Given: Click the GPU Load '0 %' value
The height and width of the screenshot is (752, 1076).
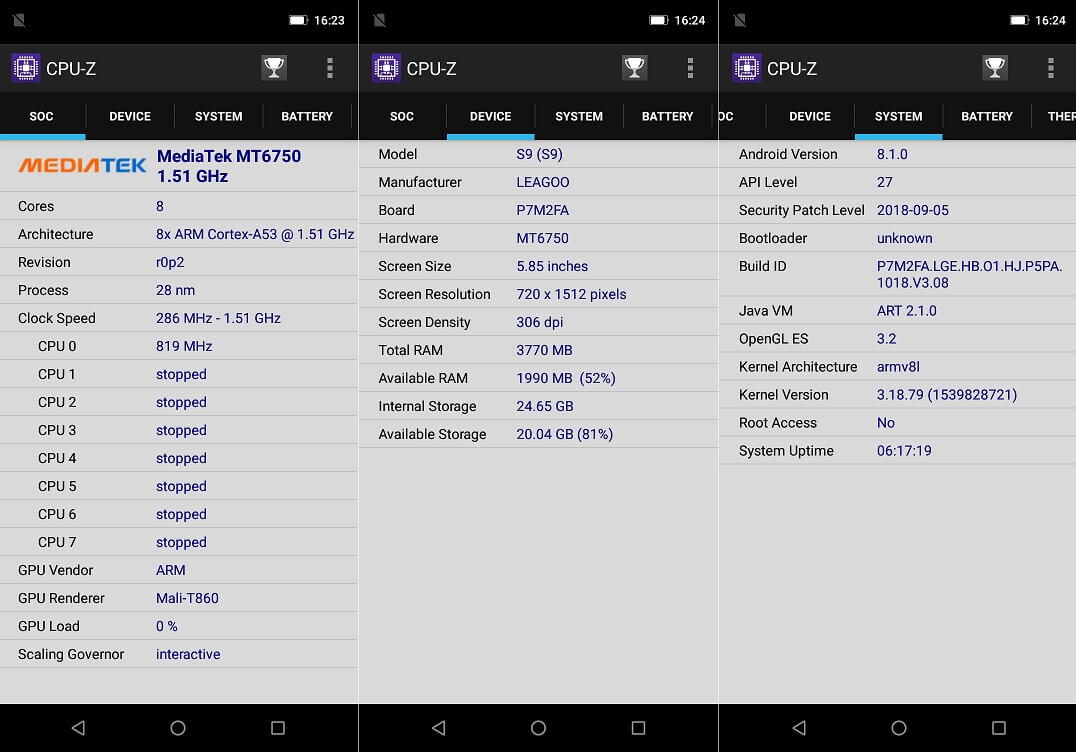Looking at the screenshot, I should 167,626.
